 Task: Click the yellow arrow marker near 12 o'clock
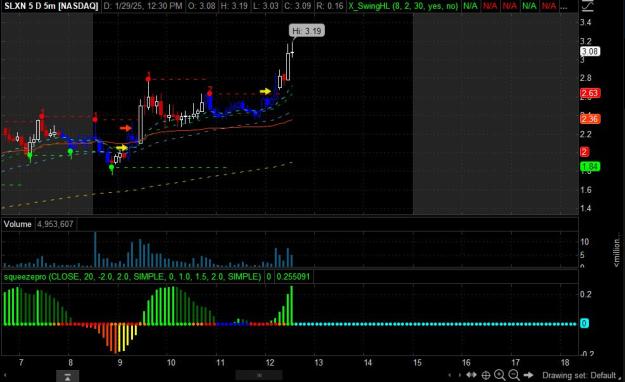pyautogui.click(x=265, y=92)
